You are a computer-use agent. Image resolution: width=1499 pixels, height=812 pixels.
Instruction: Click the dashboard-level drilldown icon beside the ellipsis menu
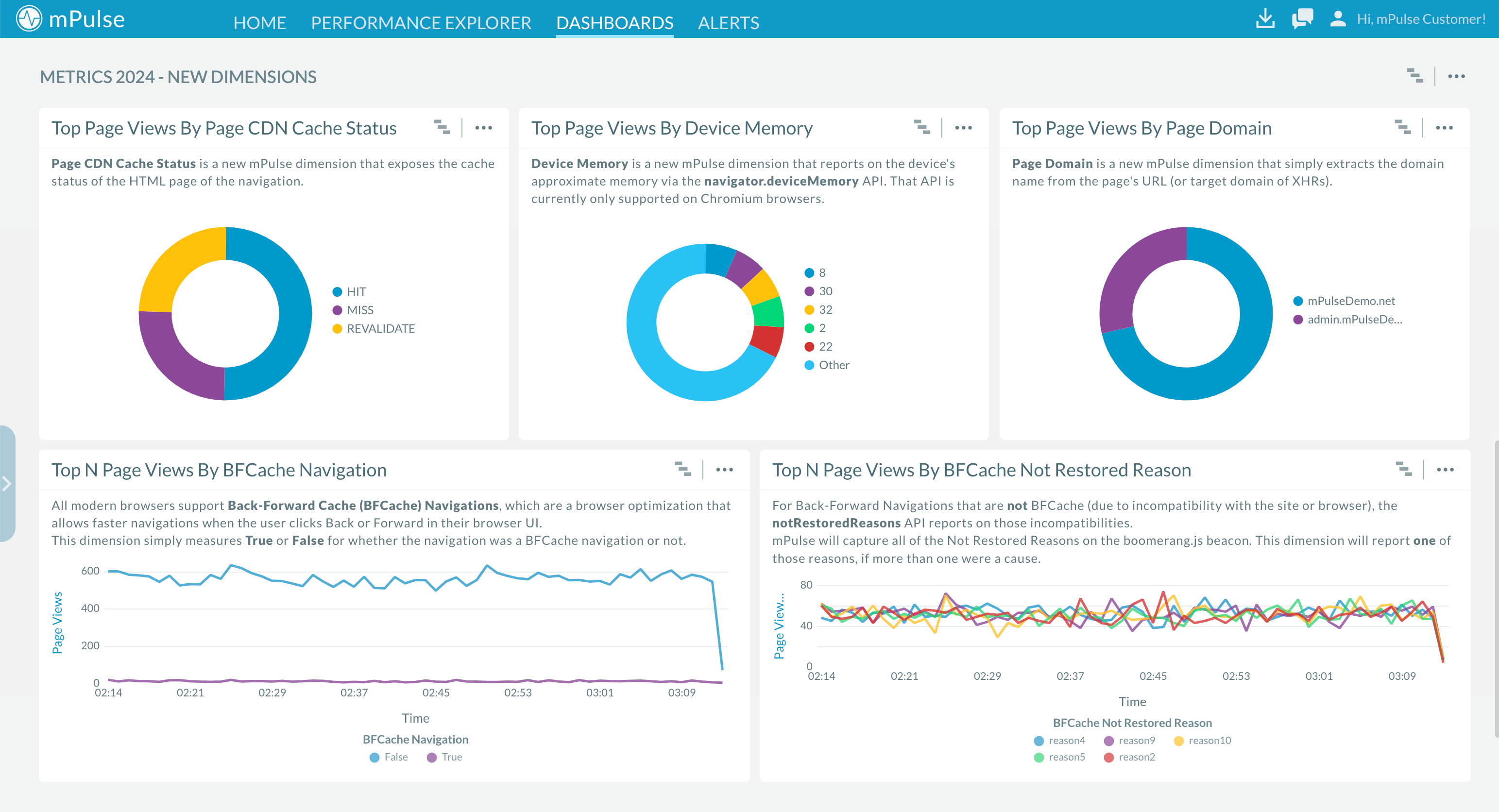[1415, 76]
